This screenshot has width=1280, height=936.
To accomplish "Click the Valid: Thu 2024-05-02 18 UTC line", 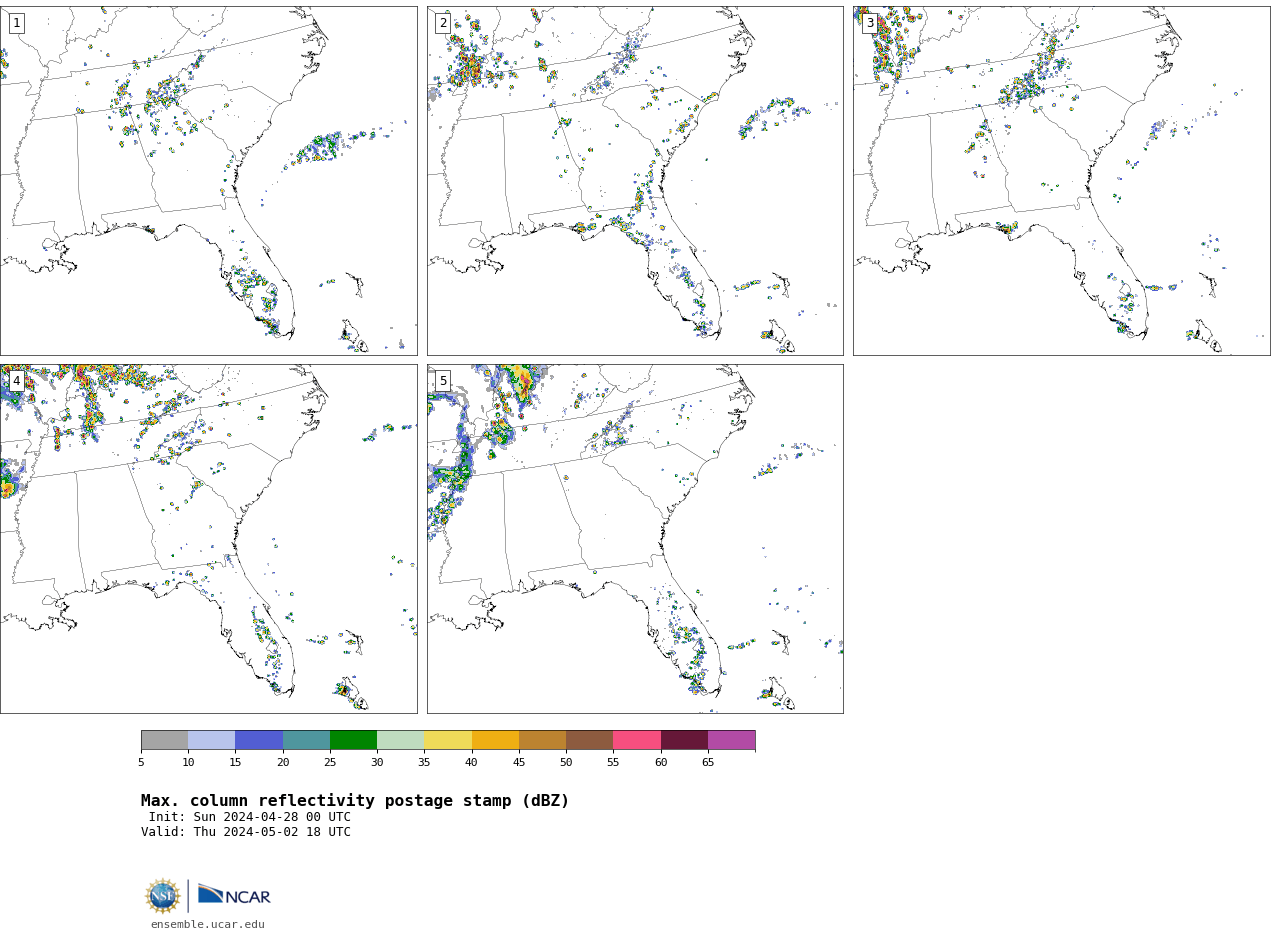I will click(x=246, y=832).
